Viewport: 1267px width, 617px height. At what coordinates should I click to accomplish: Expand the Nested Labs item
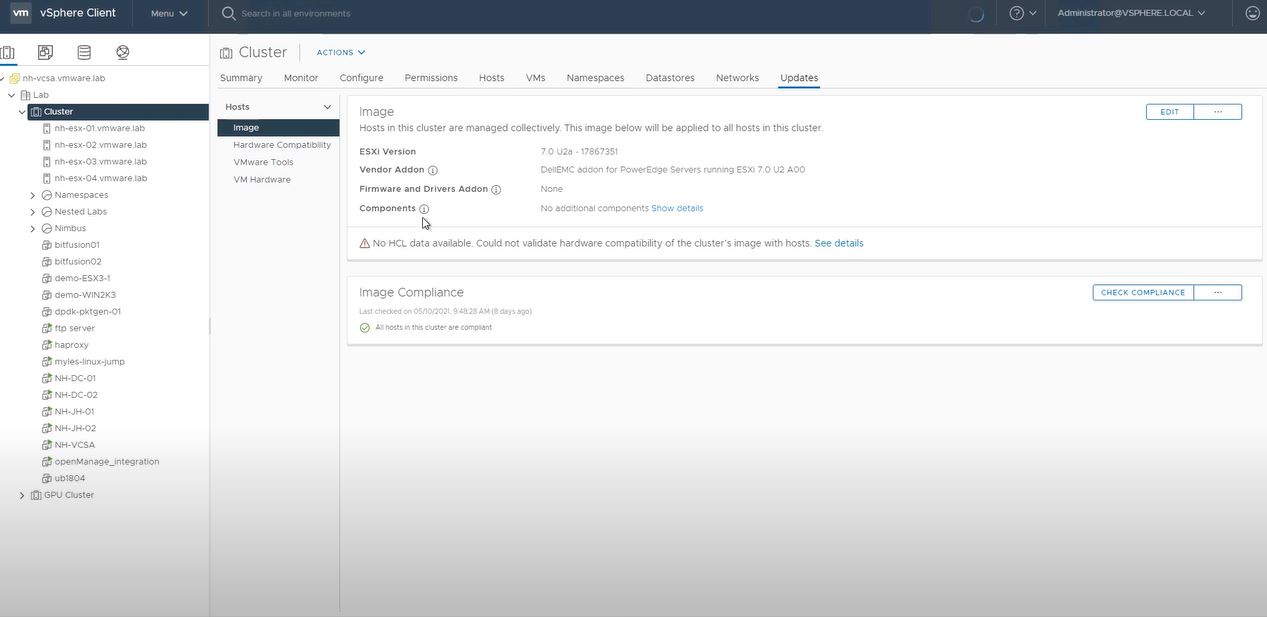point(32,211)
